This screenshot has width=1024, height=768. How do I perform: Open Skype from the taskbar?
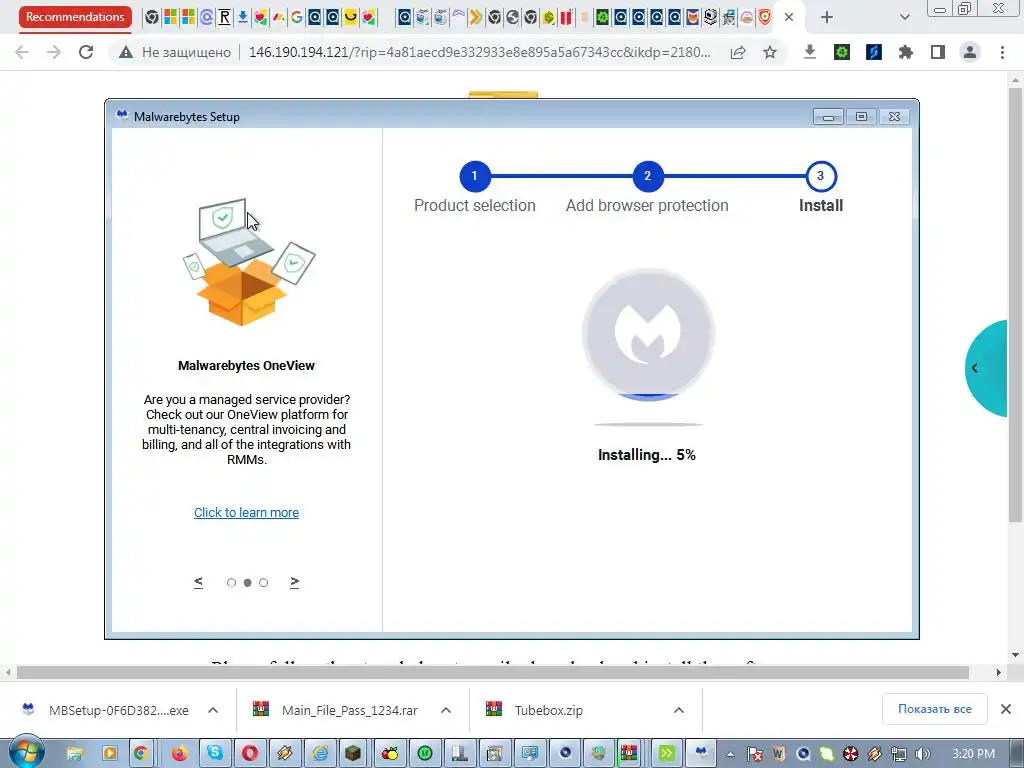click(215, 754)
